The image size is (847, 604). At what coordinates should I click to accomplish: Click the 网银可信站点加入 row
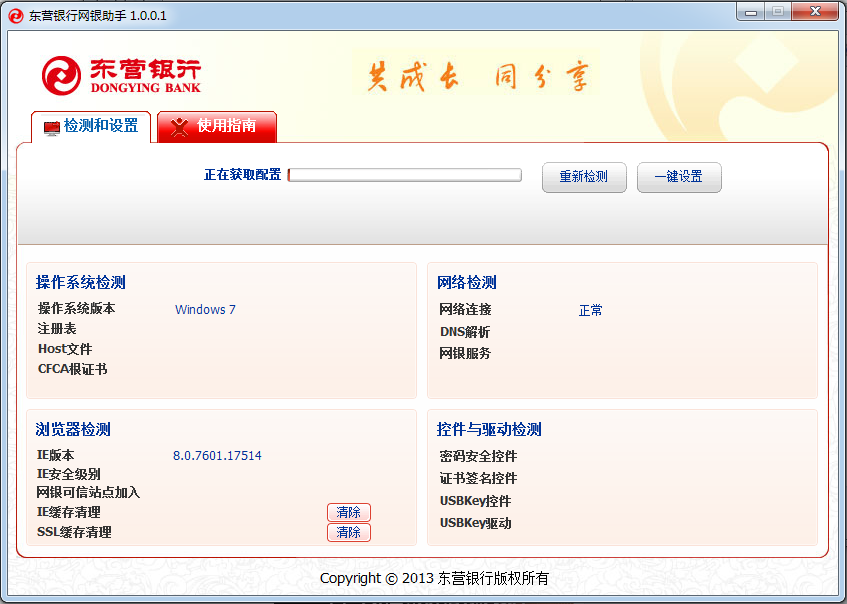coord(88,492)
